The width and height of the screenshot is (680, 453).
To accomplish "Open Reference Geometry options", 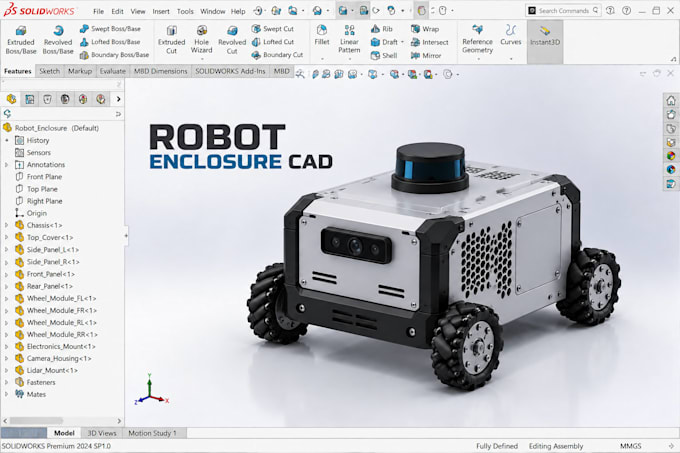I will (x=477, y=39).
